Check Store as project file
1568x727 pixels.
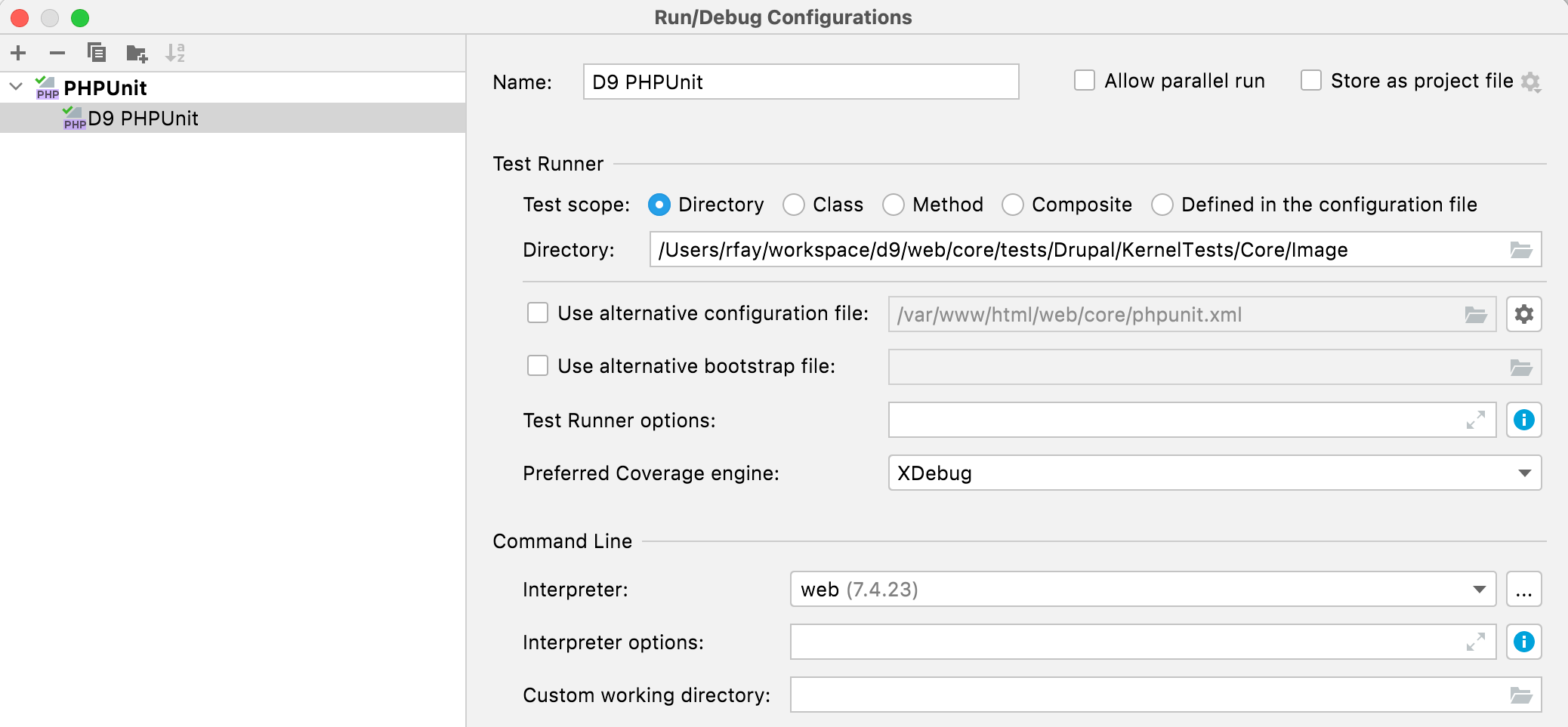tap(1310, 80)
